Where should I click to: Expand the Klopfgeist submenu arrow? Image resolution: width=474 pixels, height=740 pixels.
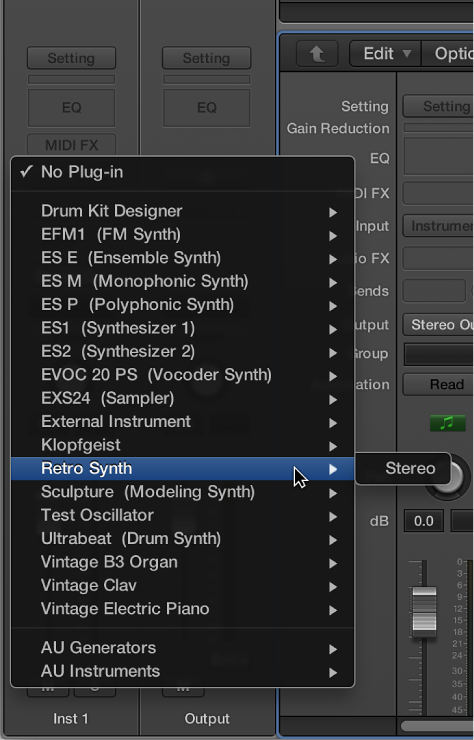pyautogui.click(x=333, y=446)
